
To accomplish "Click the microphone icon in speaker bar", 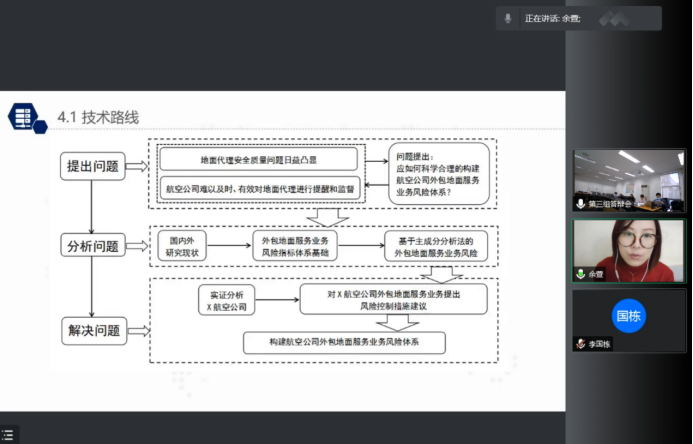I will tap(508, 18).
